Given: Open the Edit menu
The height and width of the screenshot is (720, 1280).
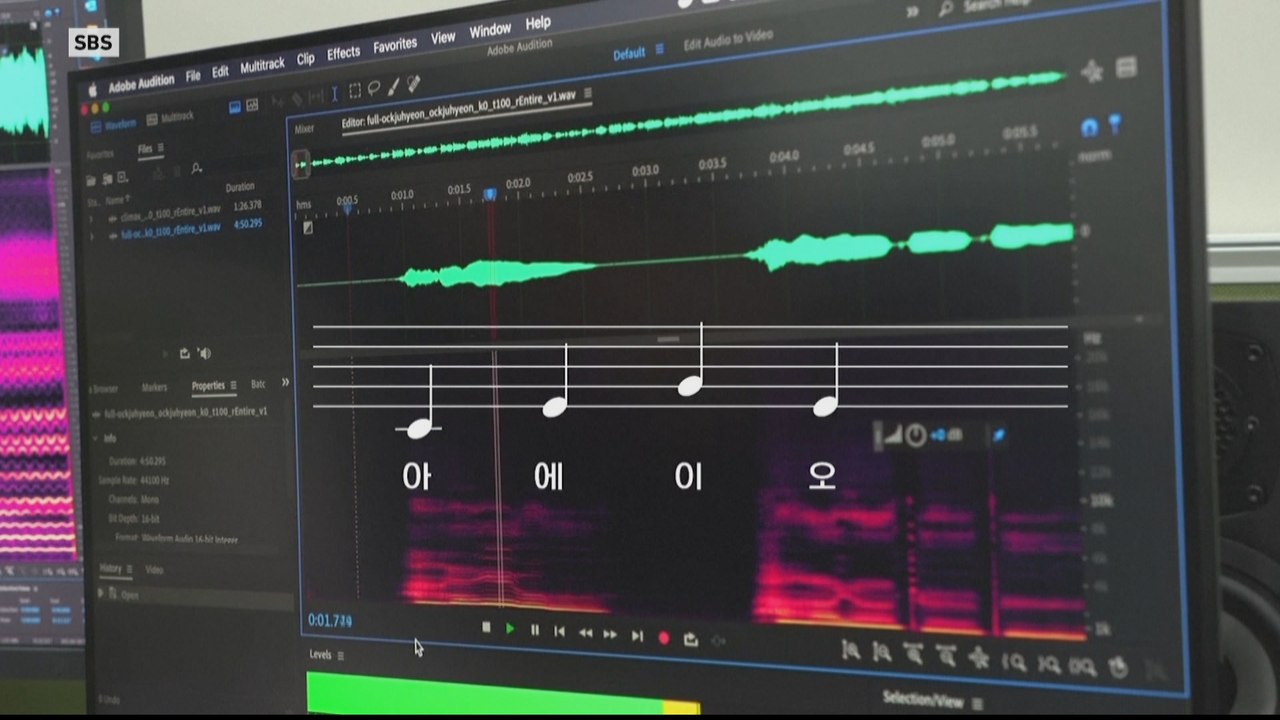Looking at the screenshot, I should tap(220, 72).
